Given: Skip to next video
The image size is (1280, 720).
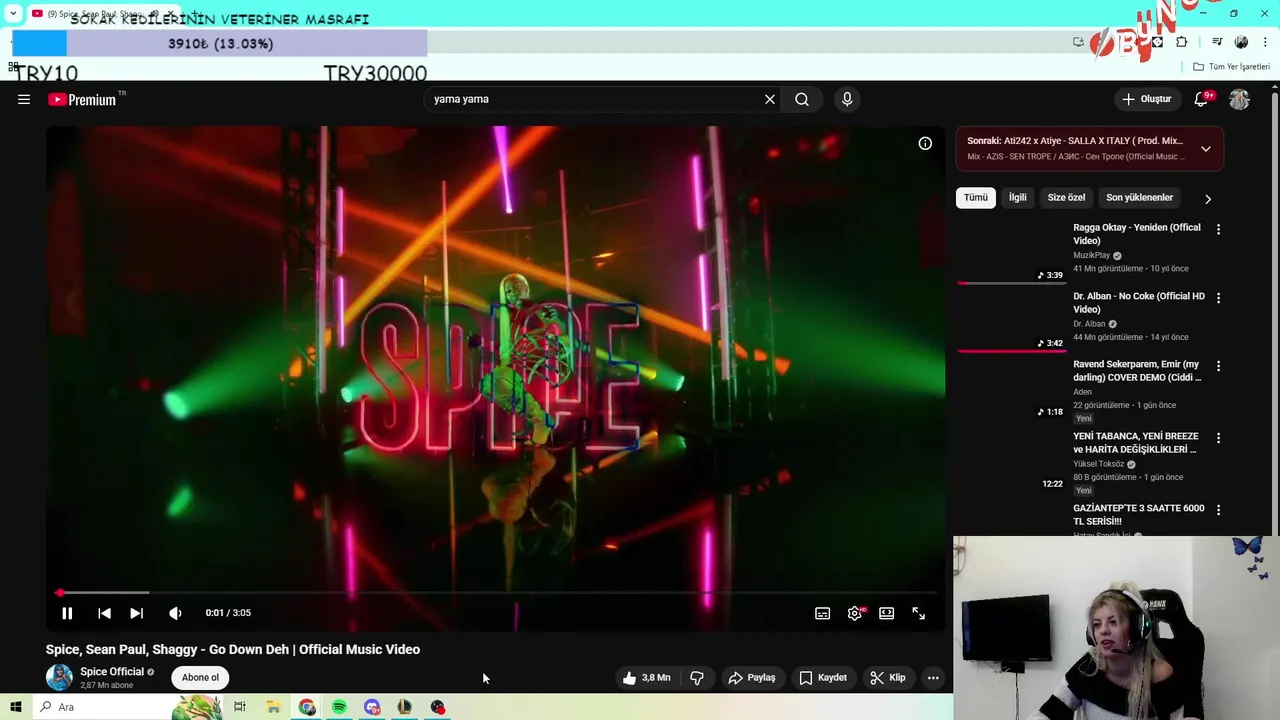Looking at the screenshot, I should (137, 613).
